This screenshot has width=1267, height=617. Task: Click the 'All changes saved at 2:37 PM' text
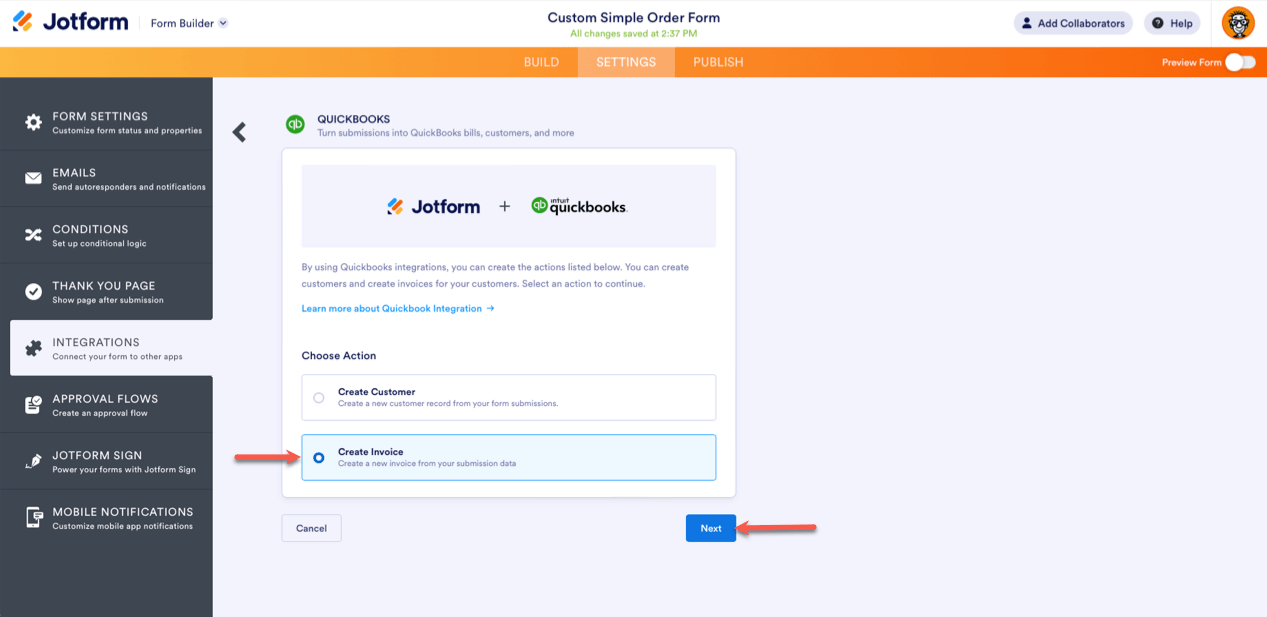coord(633,33)
